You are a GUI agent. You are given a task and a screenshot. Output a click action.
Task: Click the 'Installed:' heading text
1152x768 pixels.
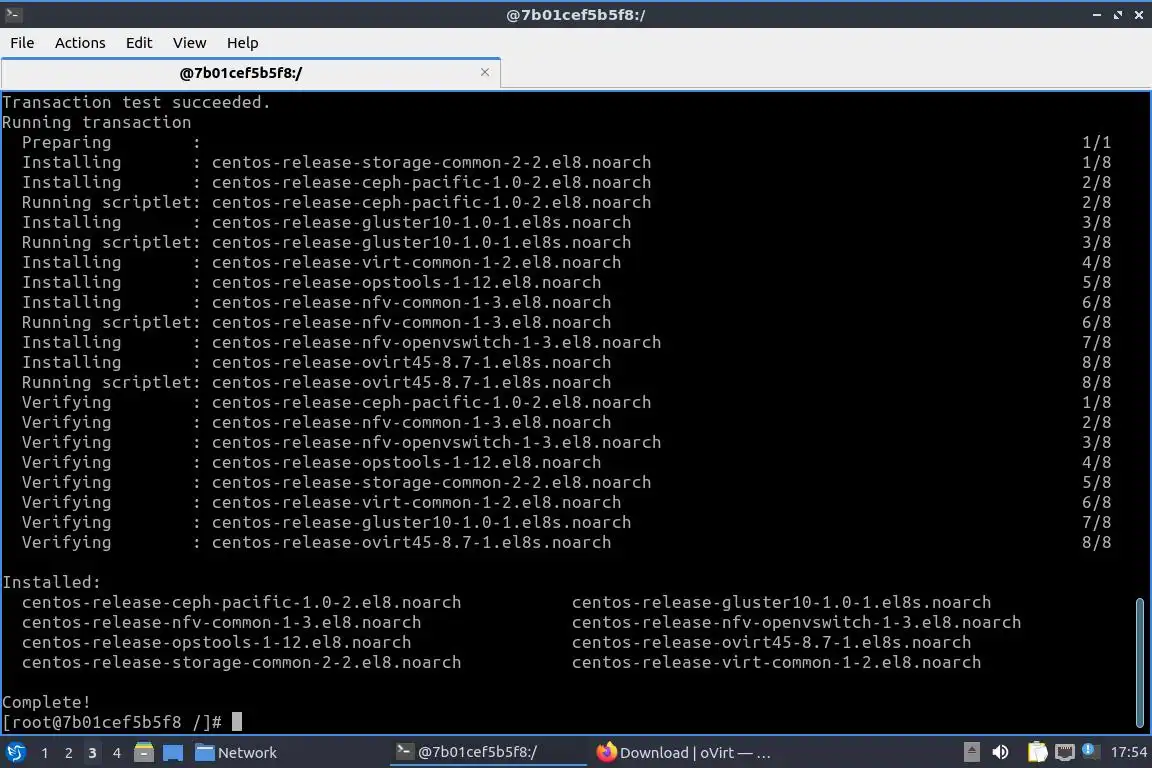(51, 582)
